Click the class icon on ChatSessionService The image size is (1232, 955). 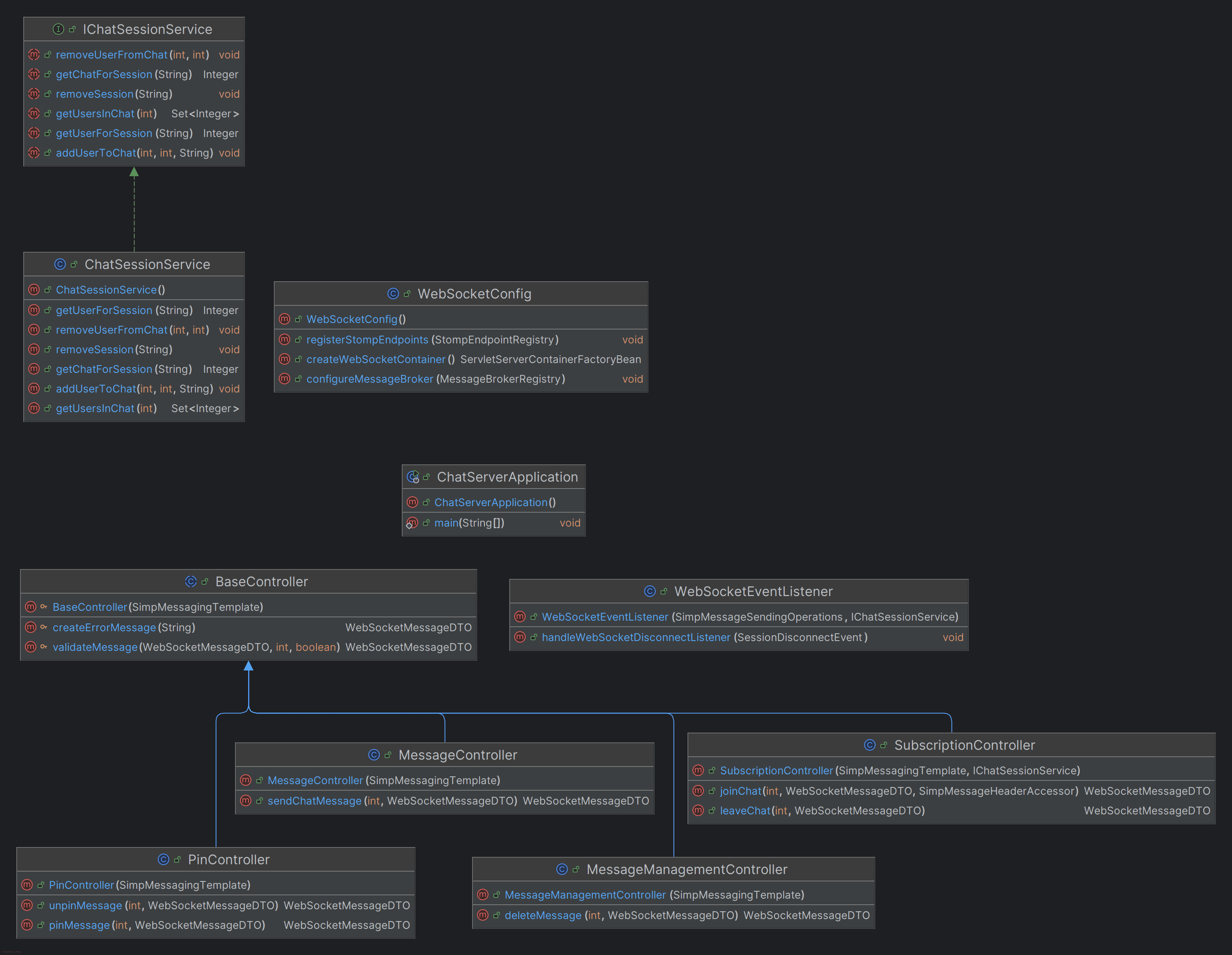pos(60,264)
